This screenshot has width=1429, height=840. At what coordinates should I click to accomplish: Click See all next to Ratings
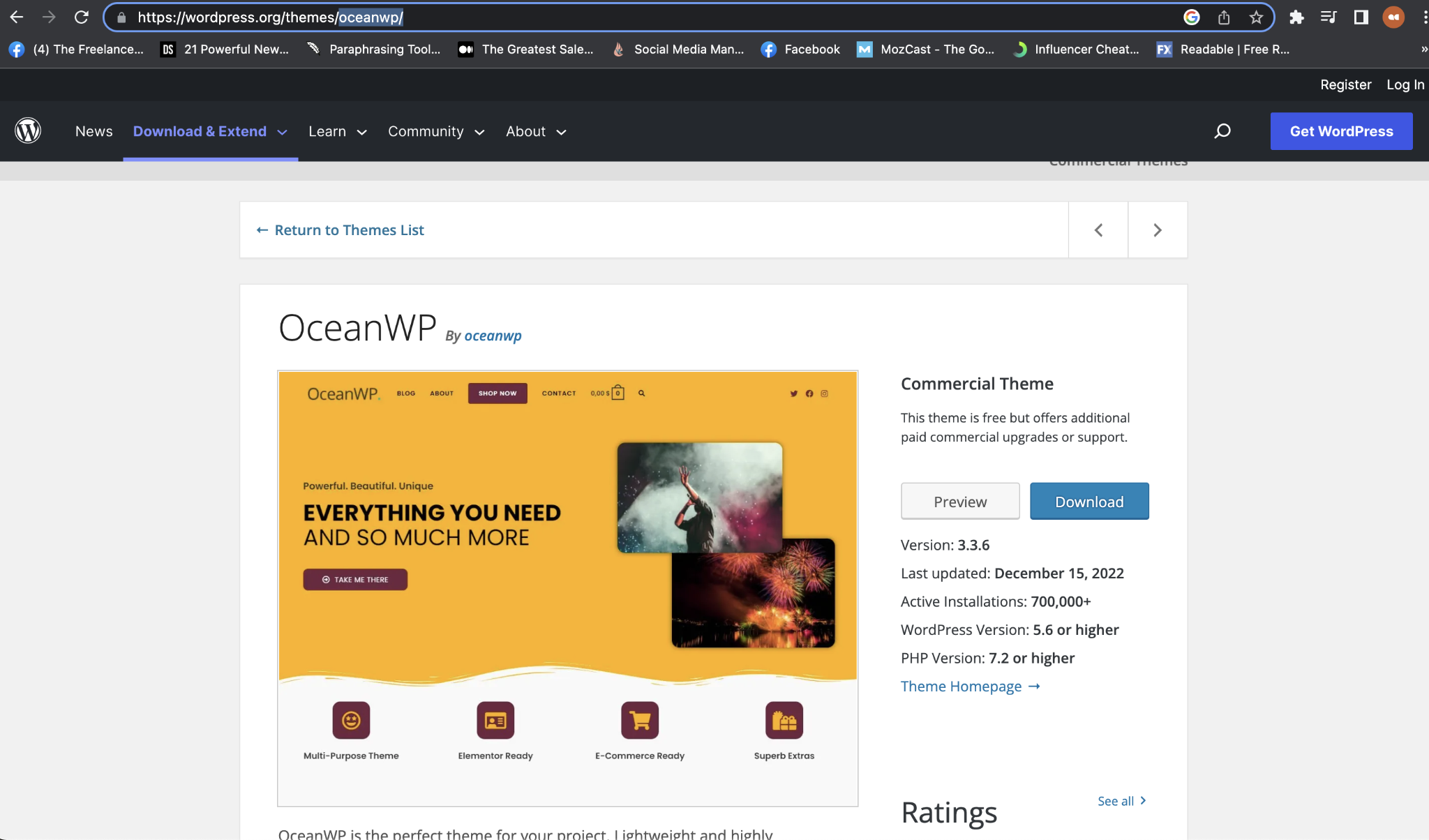point(1115,801)
